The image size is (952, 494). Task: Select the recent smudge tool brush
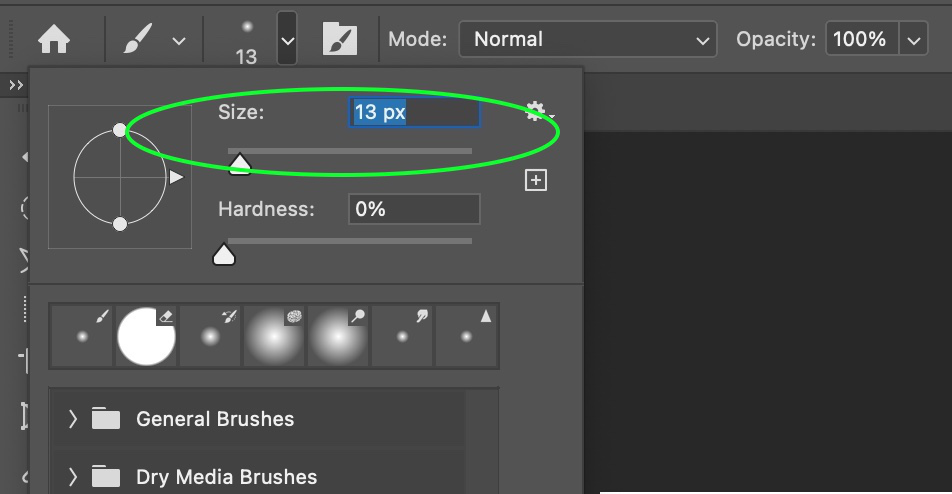click(402, 336)
